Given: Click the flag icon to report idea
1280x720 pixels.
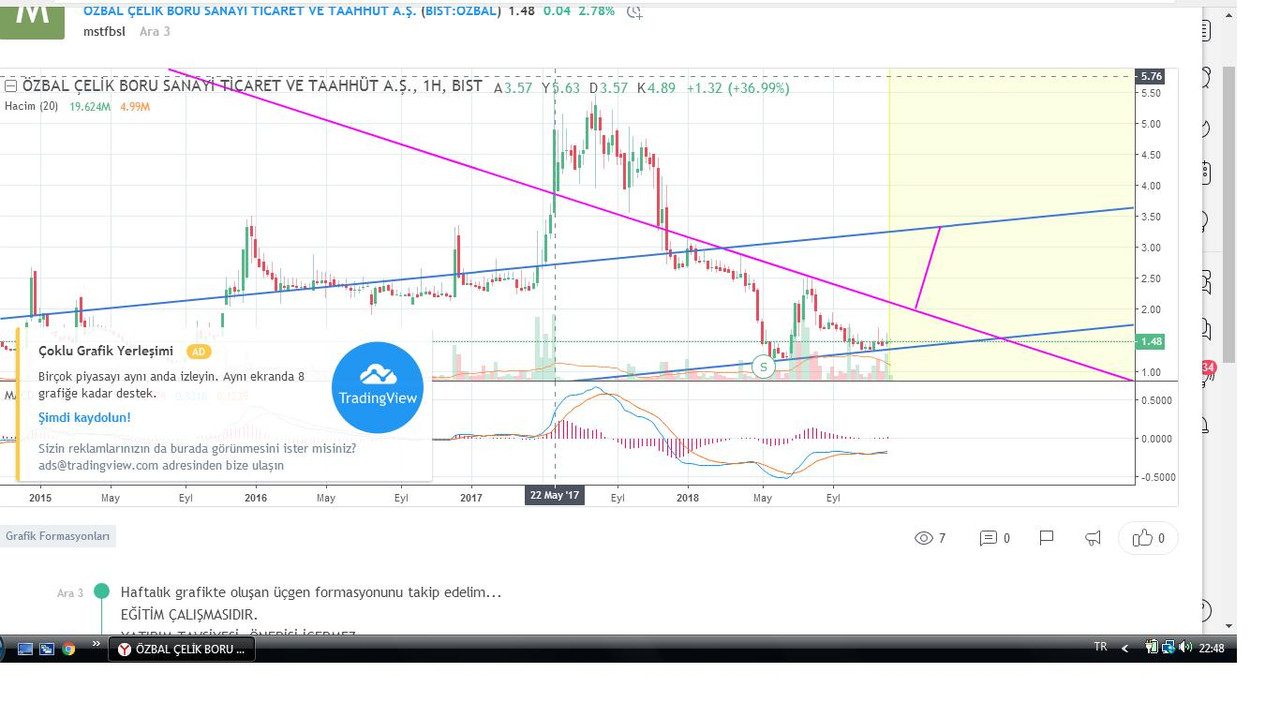Looking at the screenshot, I should (x=1046, y=538).
